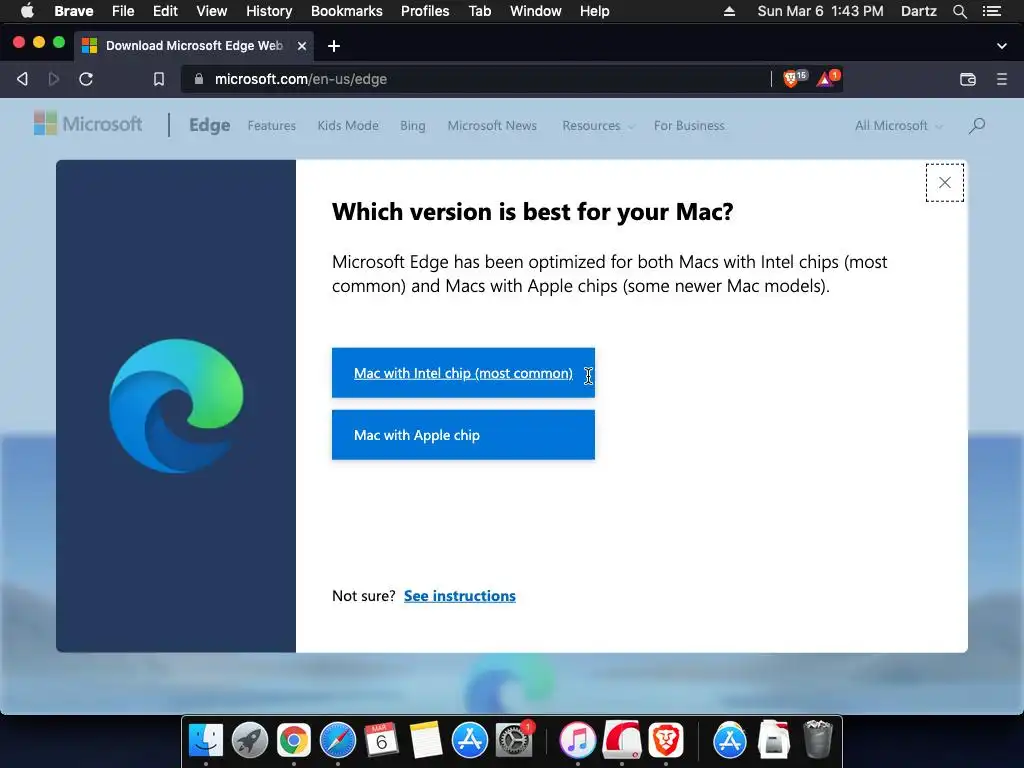Image resolution: width=1024 pixels, height=768 pixels.
Task: Open the View menu
Action: tap(212, 11)
